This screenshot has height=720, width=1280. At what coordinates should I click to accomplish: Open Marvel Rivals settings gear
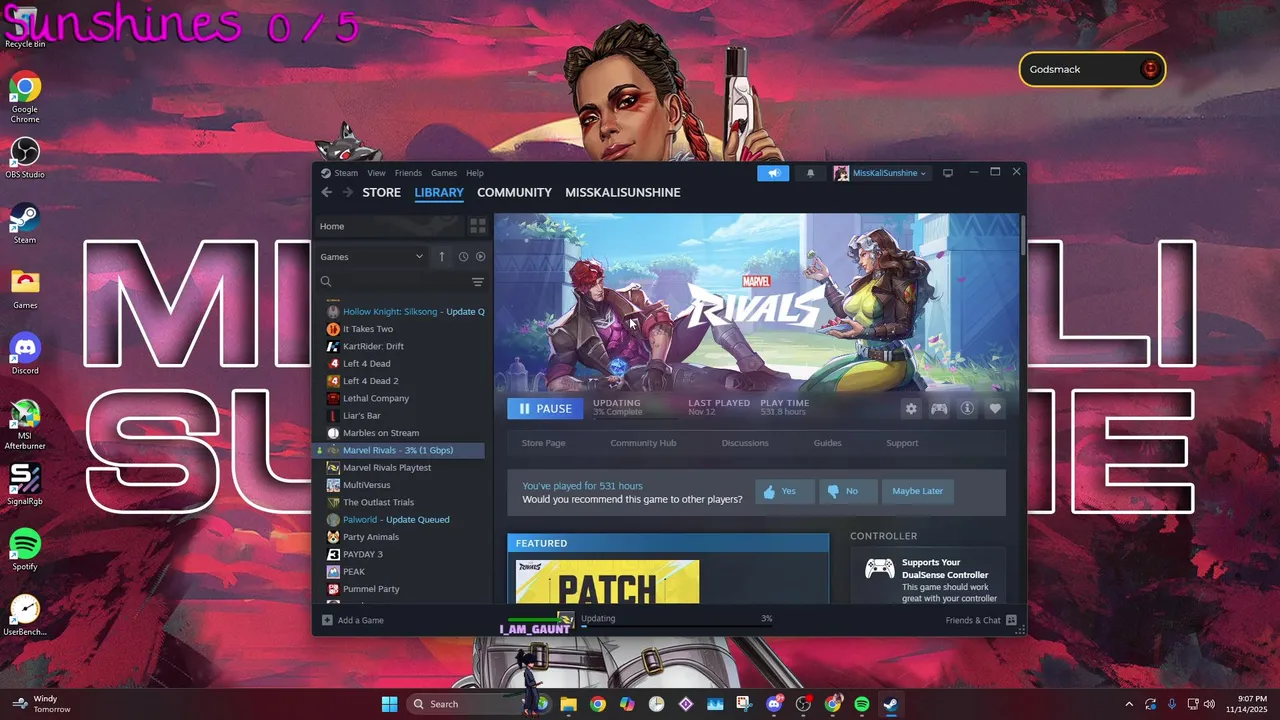(911, 408)
